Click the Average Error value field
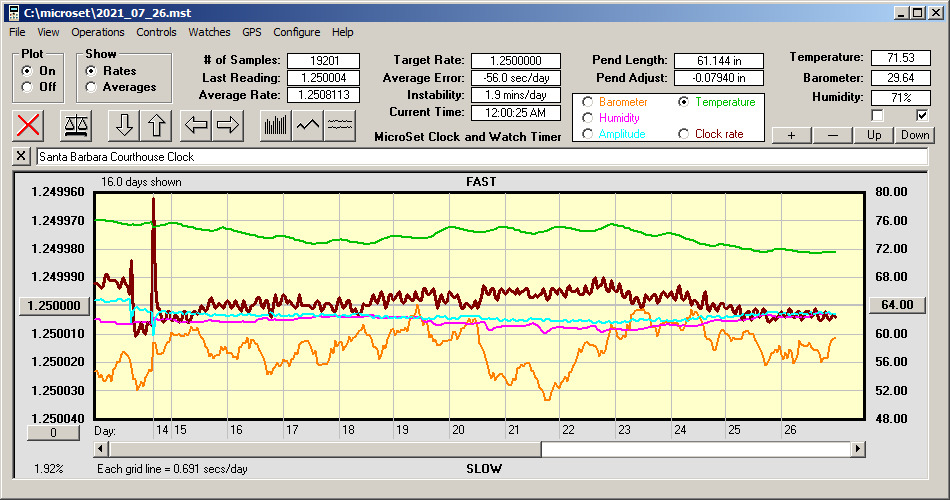This screenshot has height=500, width=950. pos(516,78)
